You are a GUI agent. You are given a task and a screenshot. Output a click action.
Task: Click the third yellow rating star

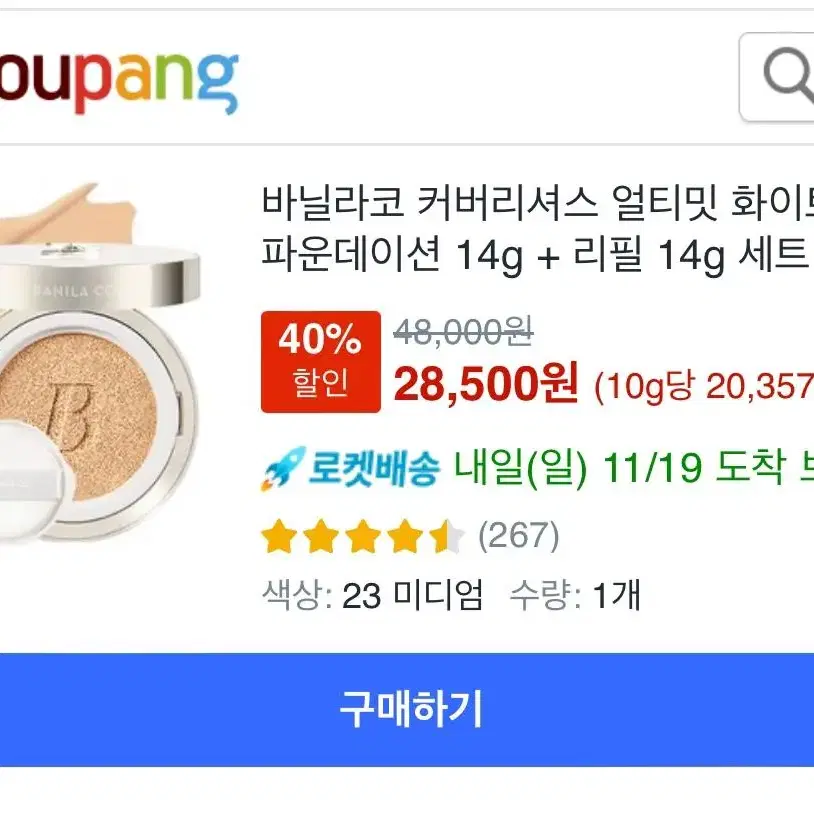coord(363,536)
